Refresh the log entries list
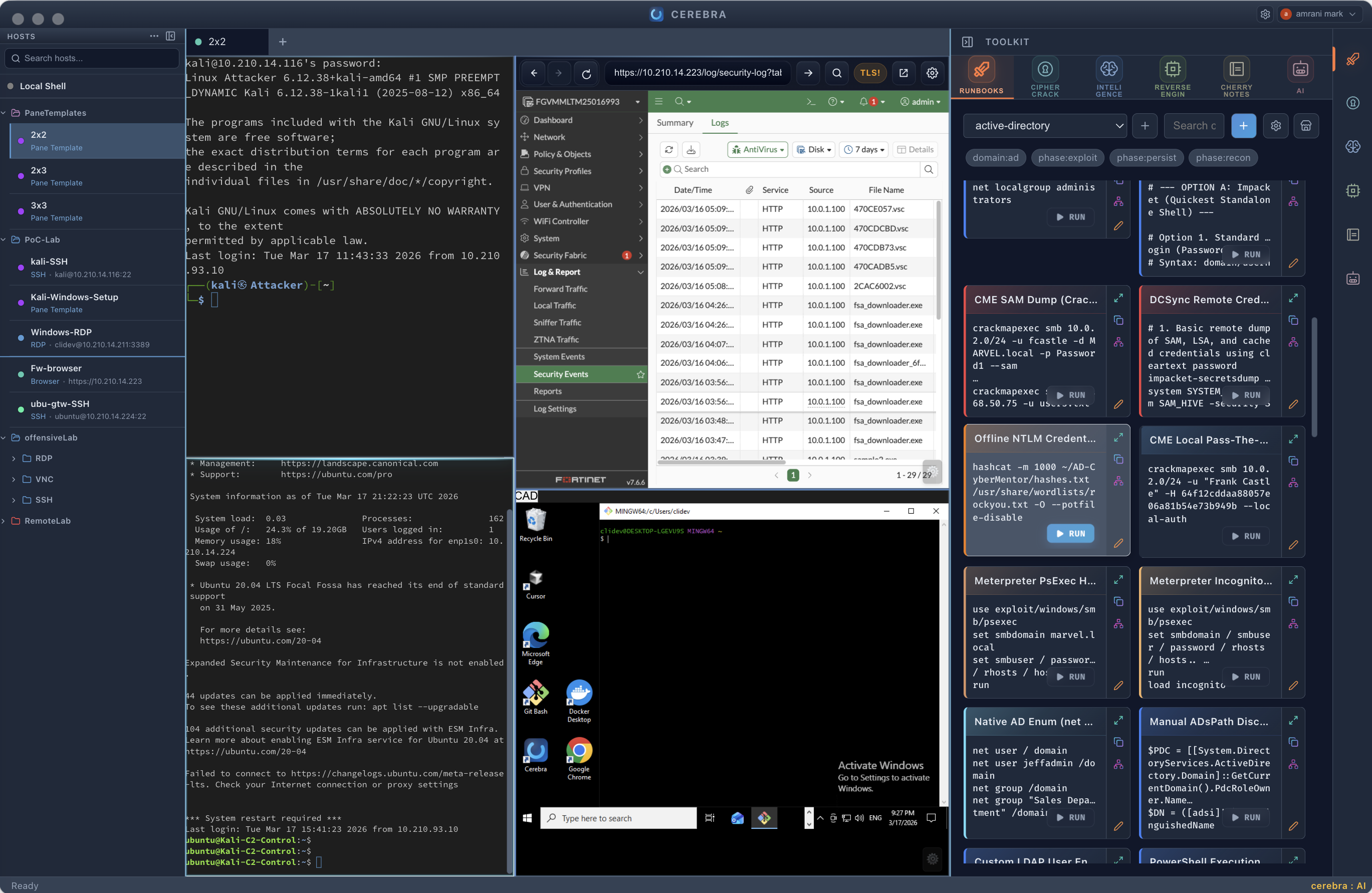Viewport: 1372px width, 893px height. (x=668, y=149)
